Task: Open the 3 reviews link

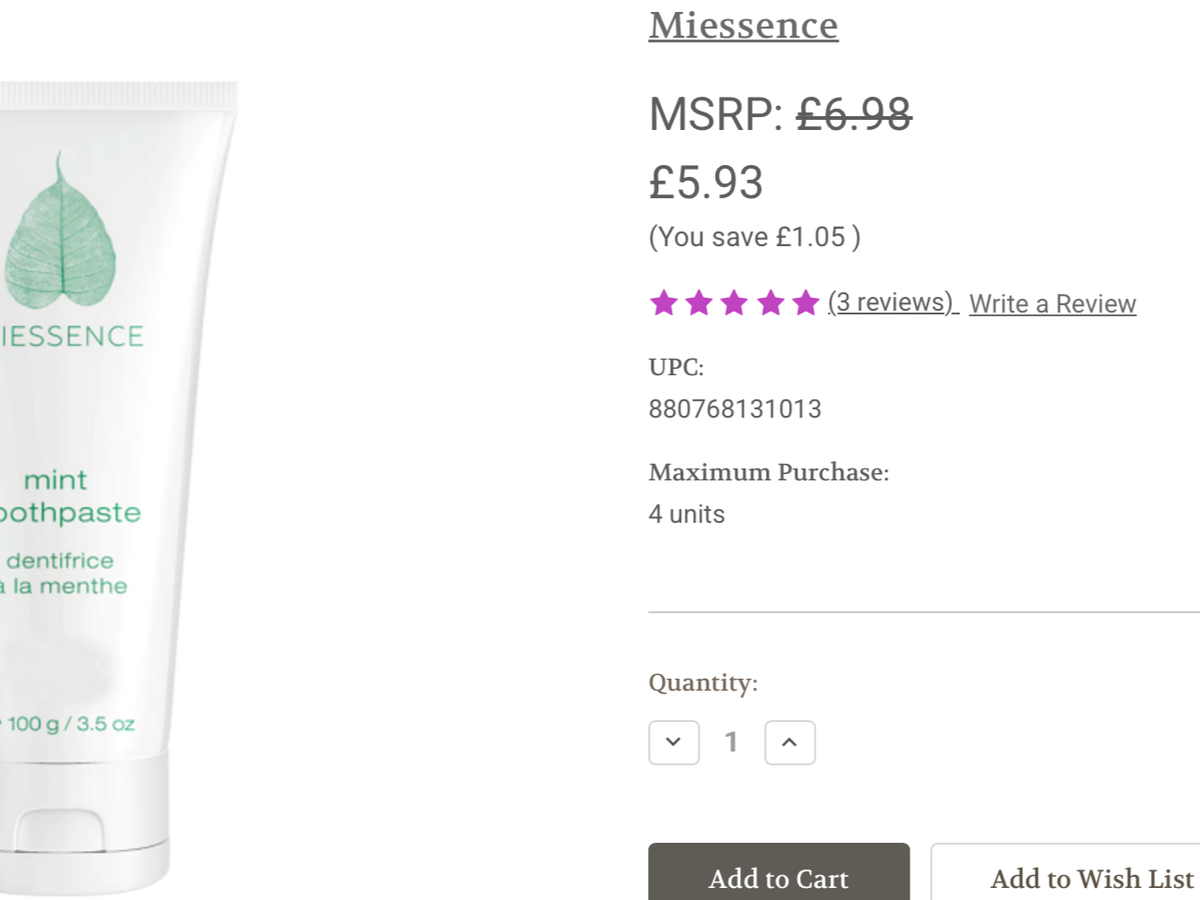Action: click(x=893, y=303)
